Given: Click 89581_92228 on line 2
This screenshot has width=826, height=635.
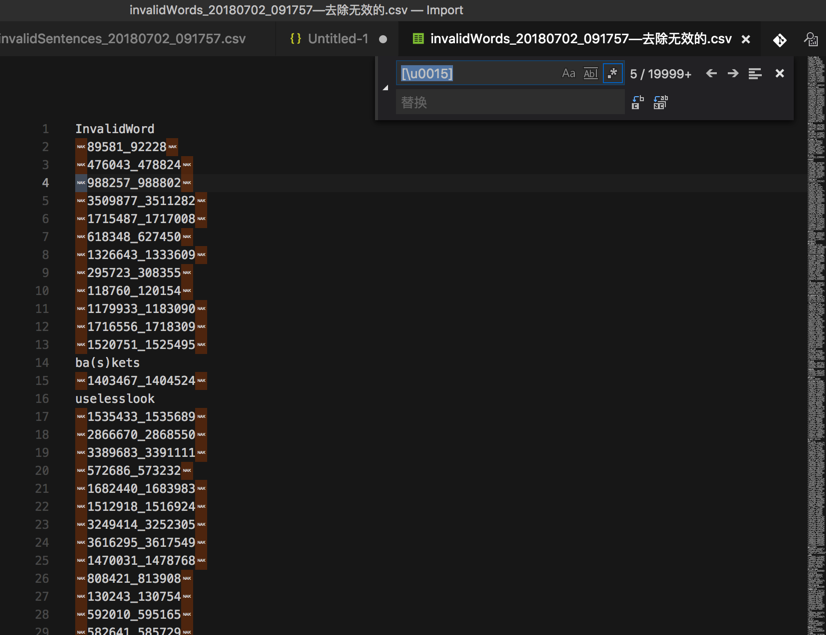Looking at the screenshot, I should 127,146.
